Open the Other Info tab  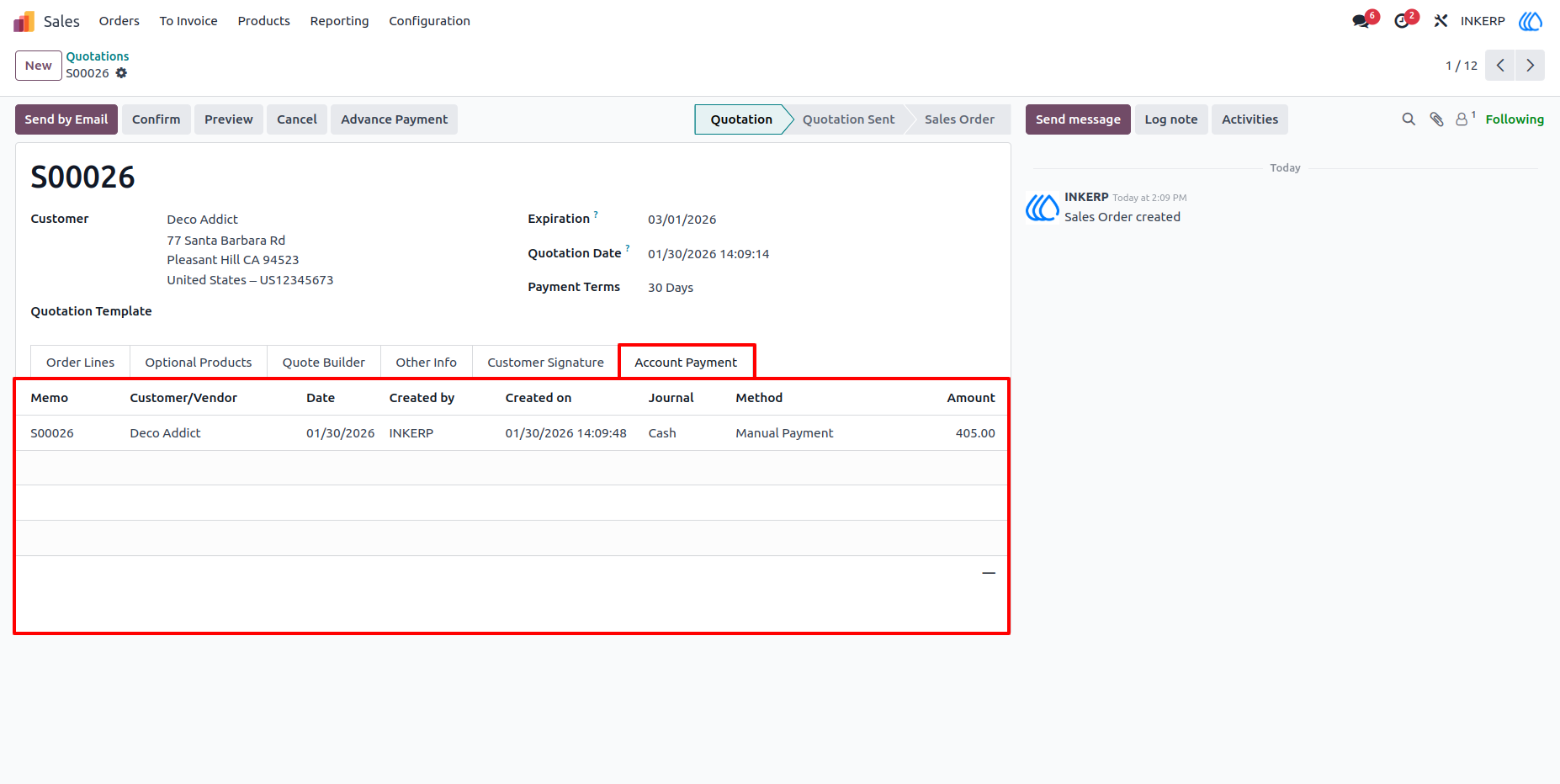click(427, 363)
